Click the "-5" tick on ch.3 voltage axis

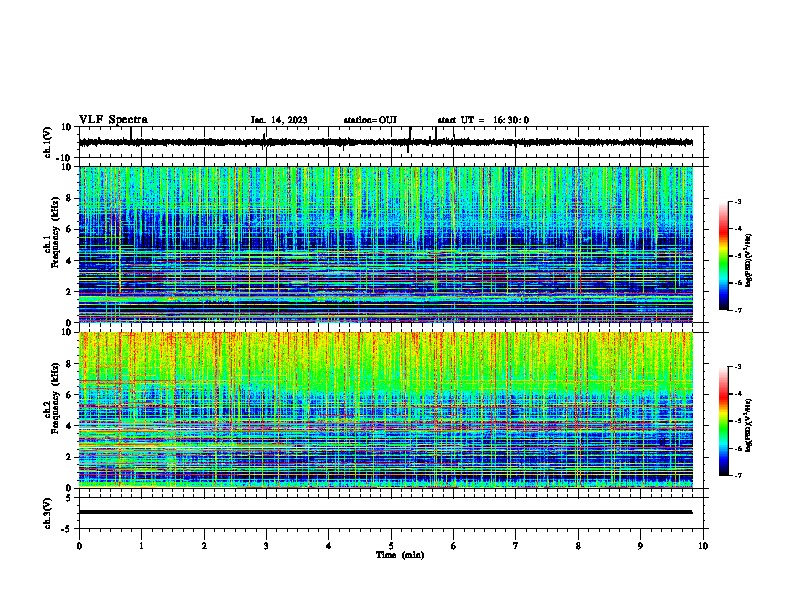tap(67, 529)
